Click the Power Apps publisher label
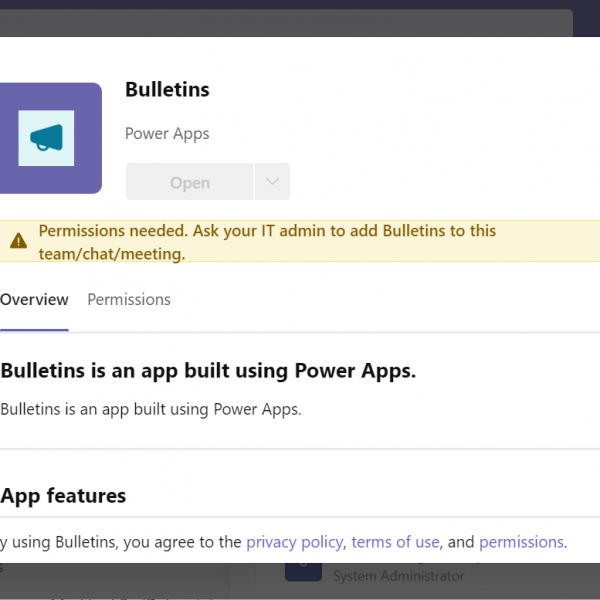 tap(167, 134)
